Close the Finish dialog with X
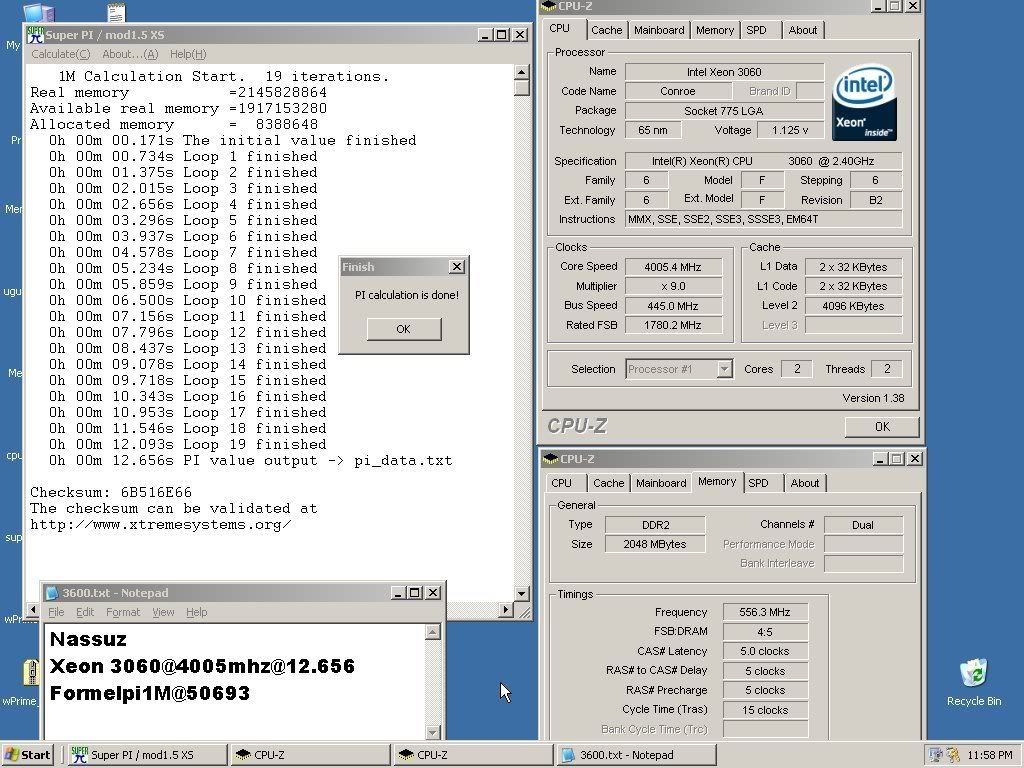Image resolution: width=1024 pixels, height=768 pixels. coord(457,266)
